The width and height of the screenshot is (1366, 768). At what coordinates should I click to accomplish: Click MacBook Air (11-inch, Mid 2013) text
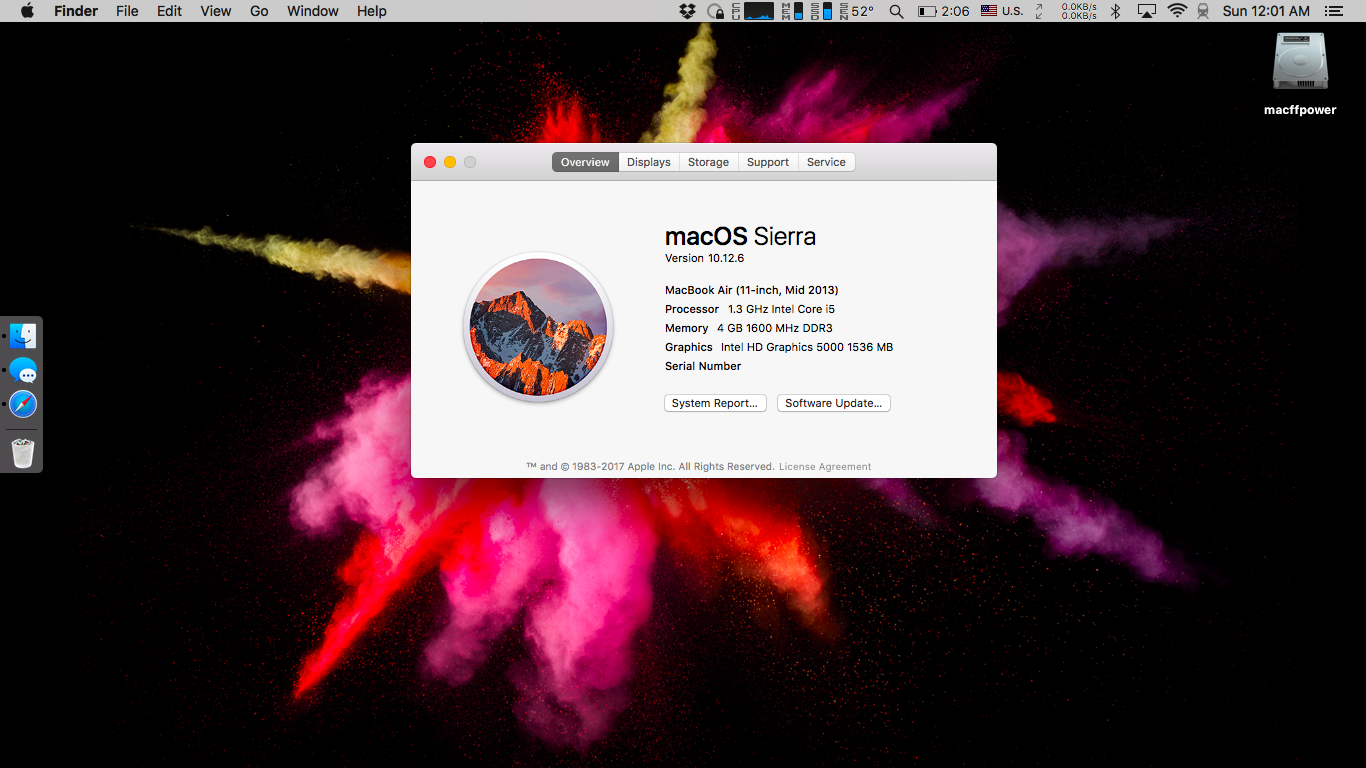752,290
